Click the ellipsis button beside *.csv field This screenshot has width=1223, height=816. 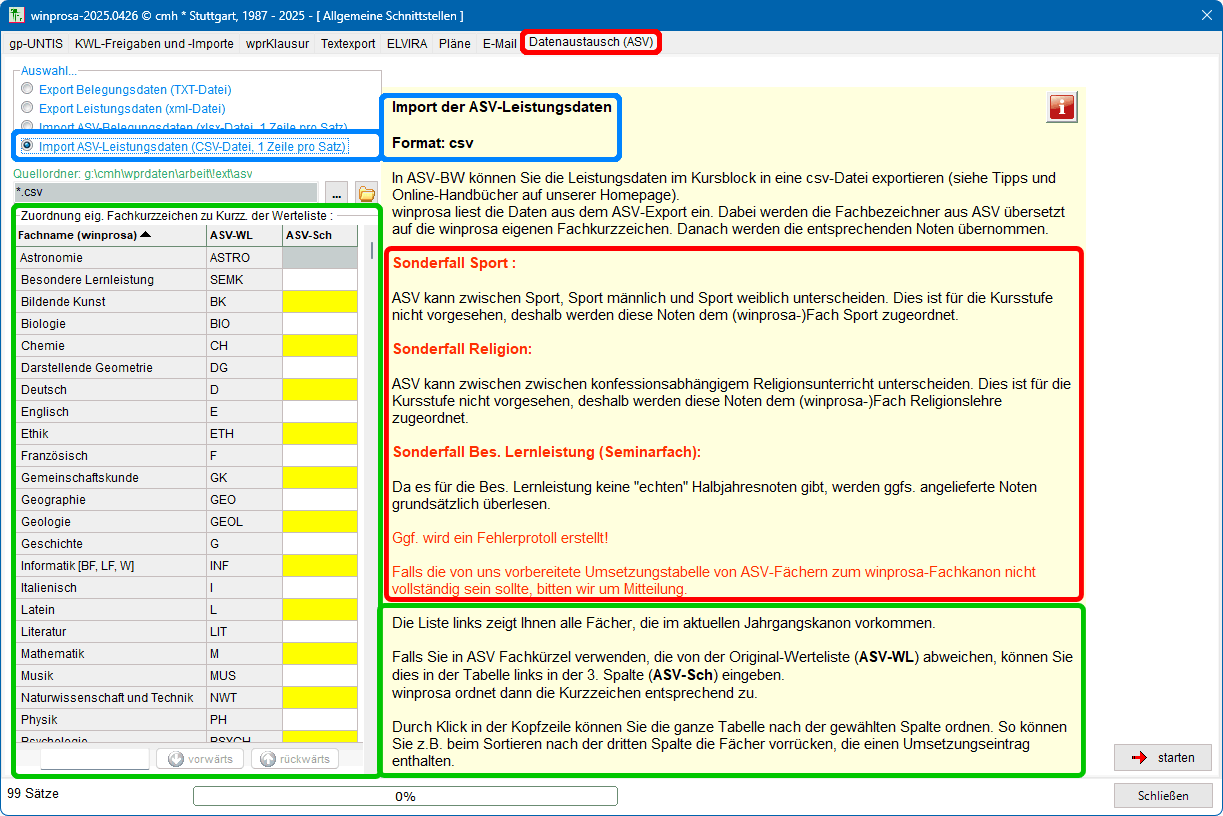(336, 193)
